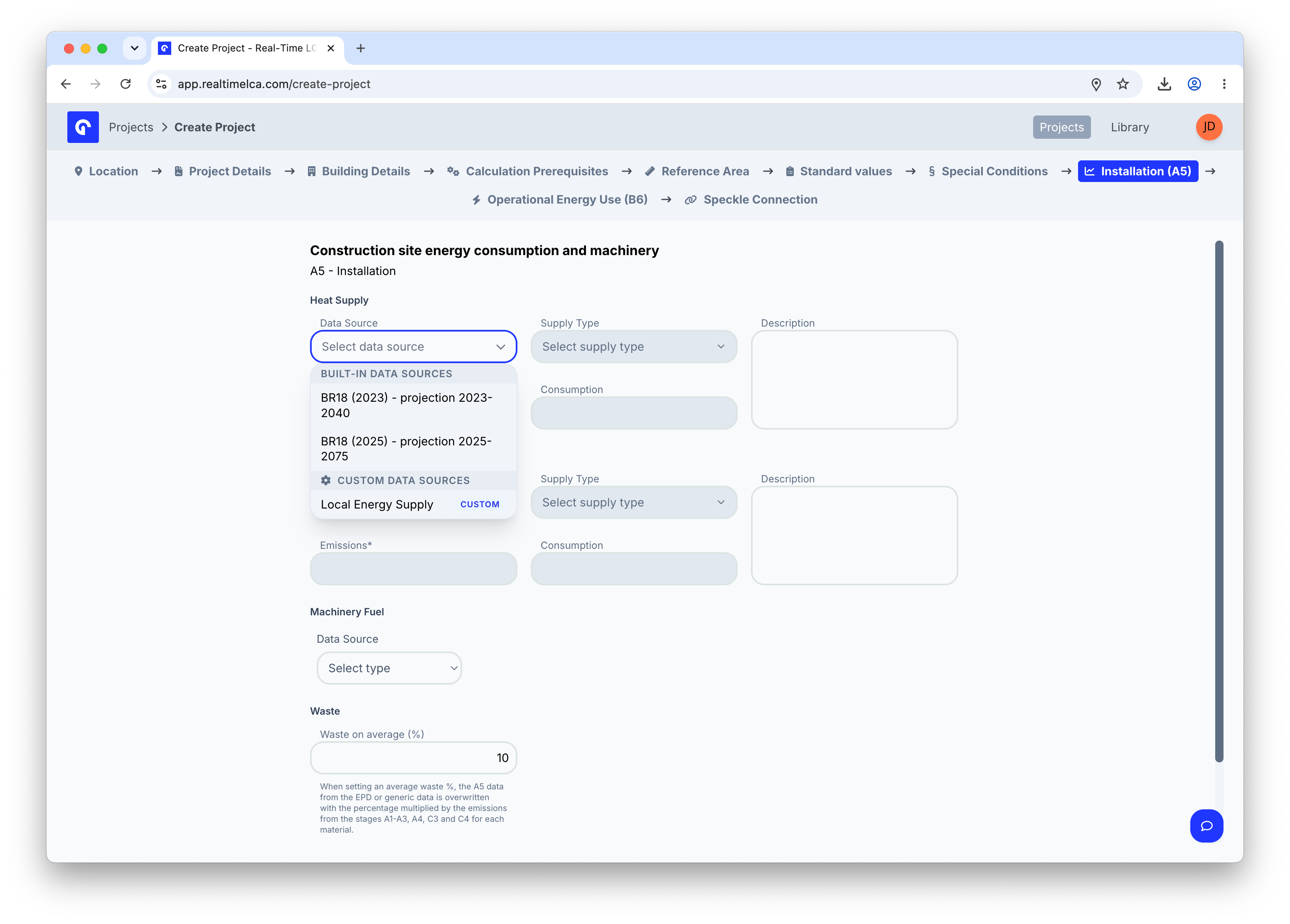Image resolution: width=1290 pixels, height=924 pixels.
Task: View site information icon in address bar
Action: [162, 84]
